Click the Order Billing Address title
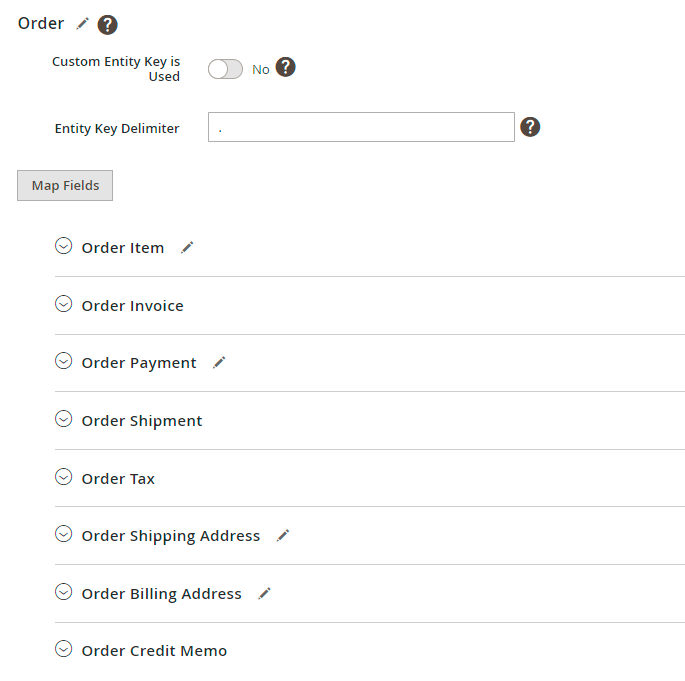This screenshot has height=681, width=685. coord(161,594)
